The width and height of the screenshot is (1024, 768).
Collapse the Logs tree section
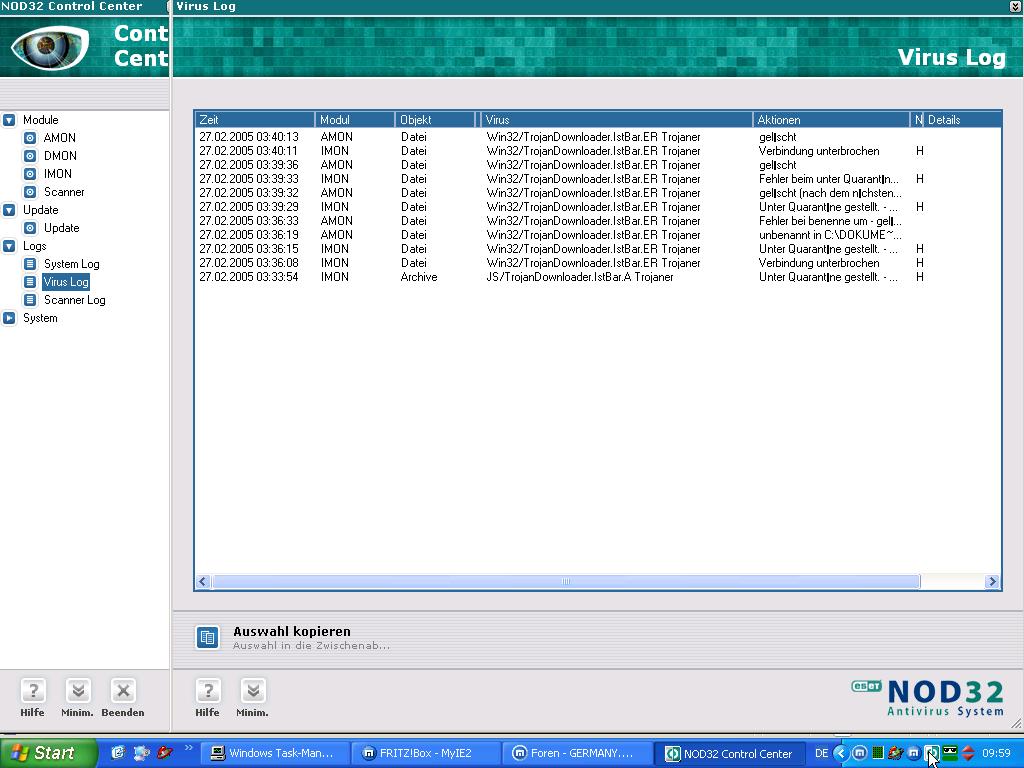[x=9, y=246]
